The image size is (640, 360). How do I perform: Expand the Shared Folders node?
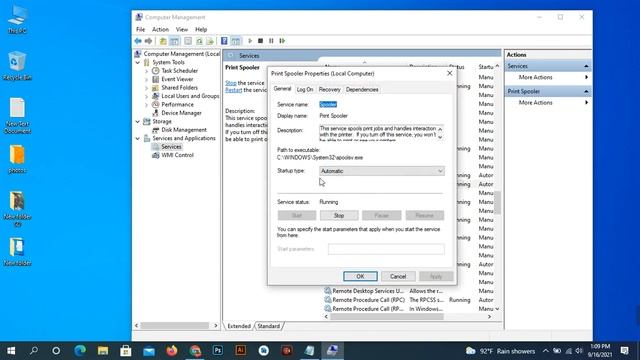click(x=147, y=88)
